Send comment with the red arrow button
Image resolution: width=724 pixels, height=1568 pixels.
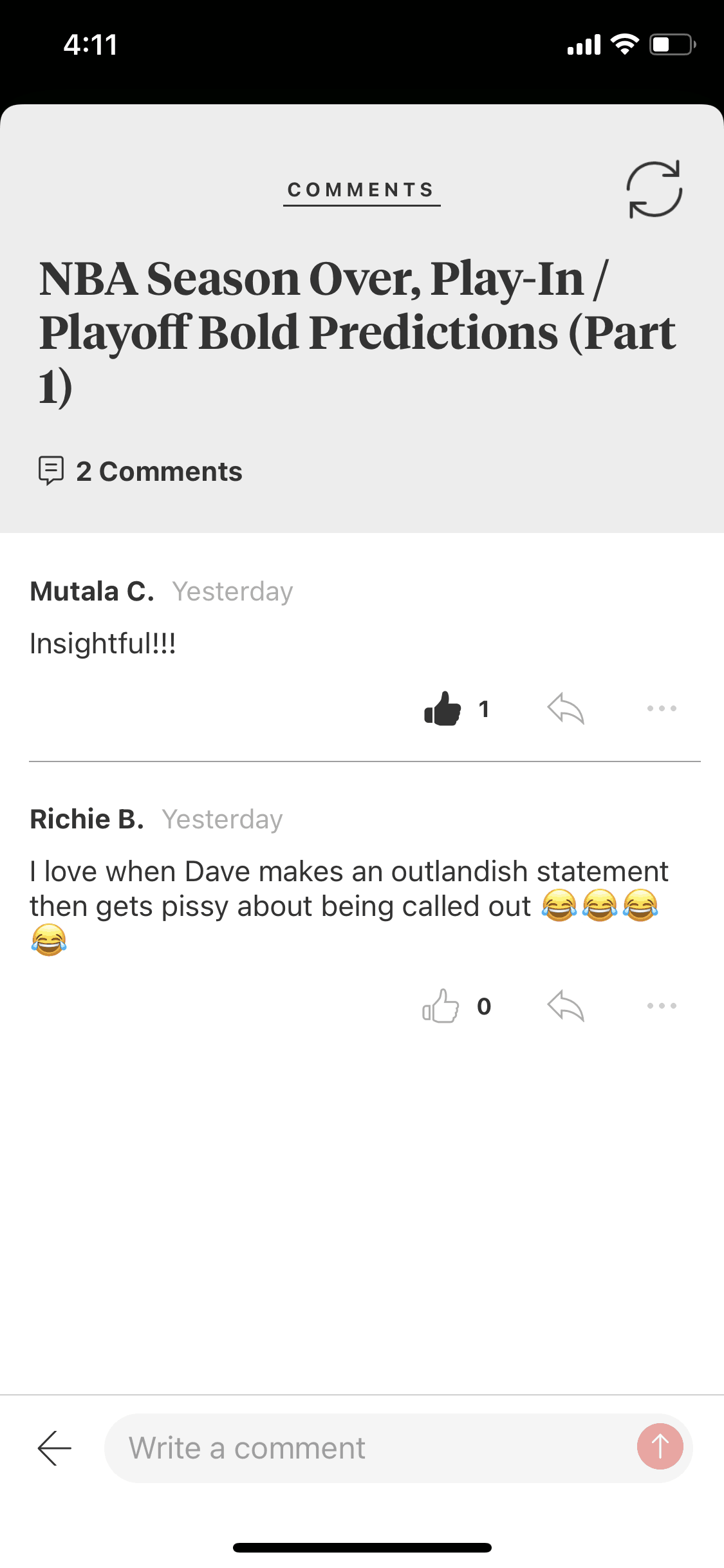[660, 1447]
